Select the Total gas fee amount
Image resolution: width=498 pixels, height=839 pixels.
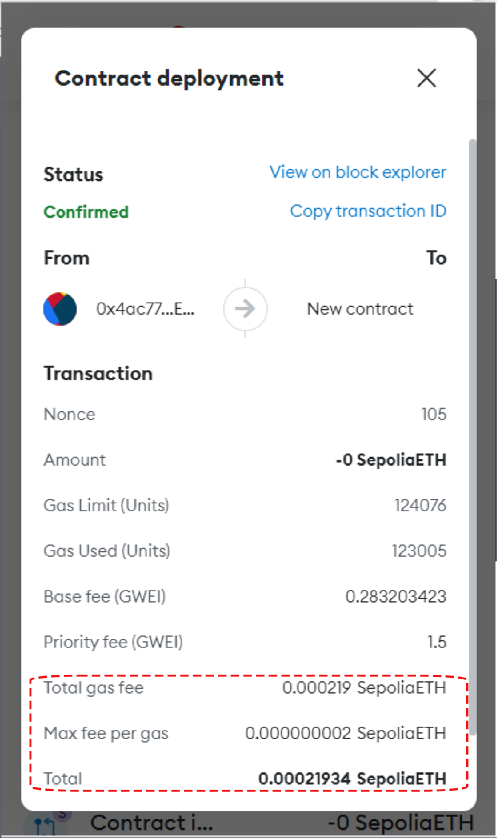click(364, 688)
